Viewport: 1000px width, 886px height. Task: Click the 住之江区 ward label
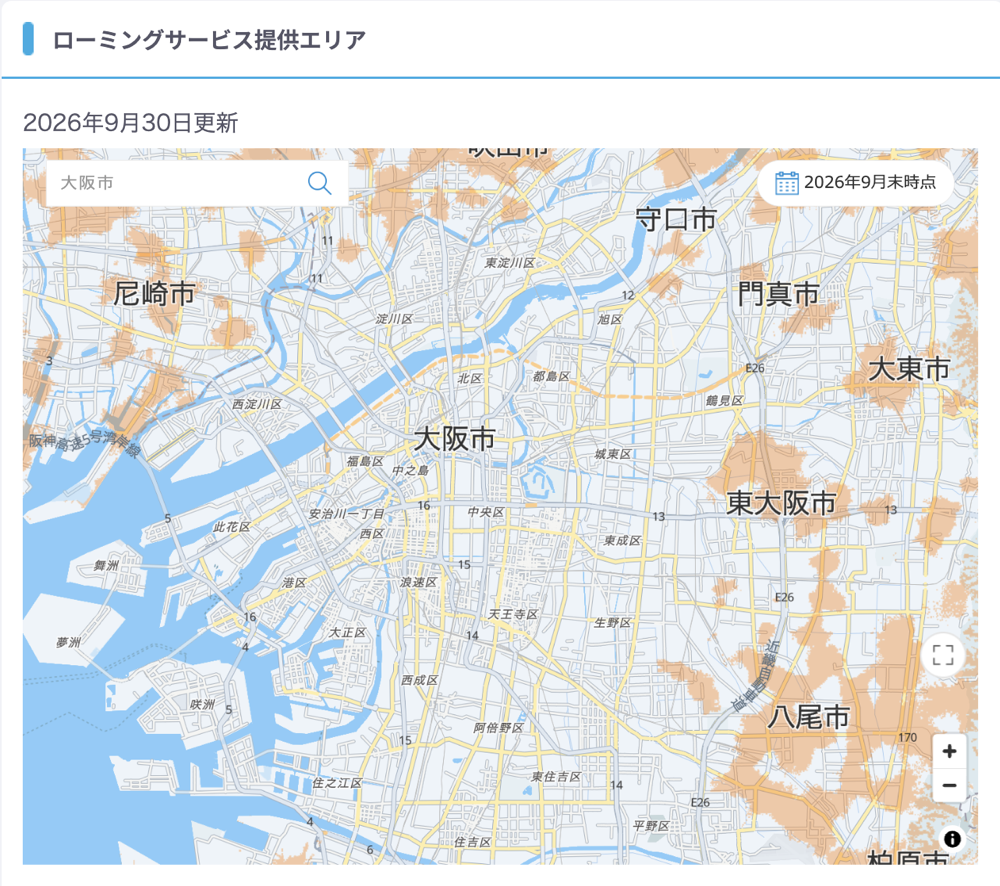coord(337,783)
